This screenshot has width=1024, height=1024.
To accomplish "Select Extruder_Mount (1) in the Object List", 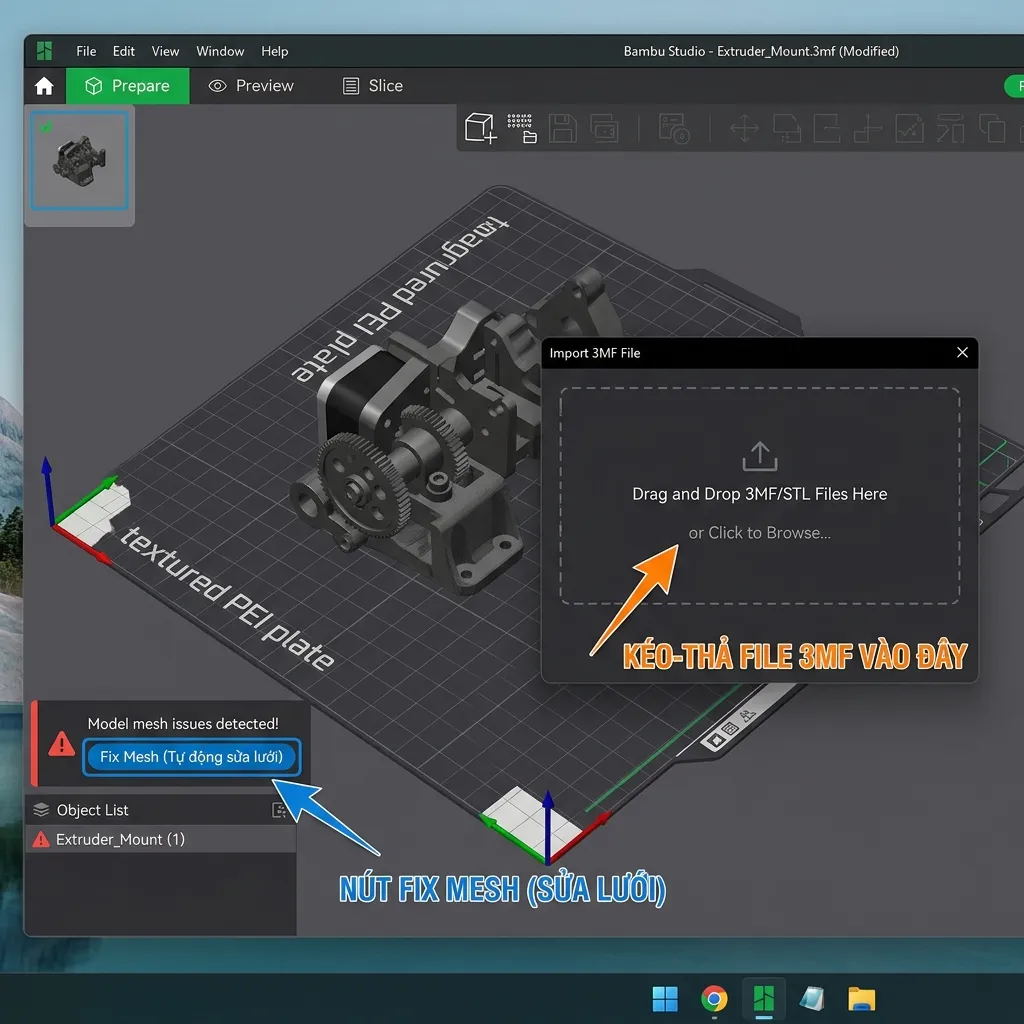I will 161,839.
